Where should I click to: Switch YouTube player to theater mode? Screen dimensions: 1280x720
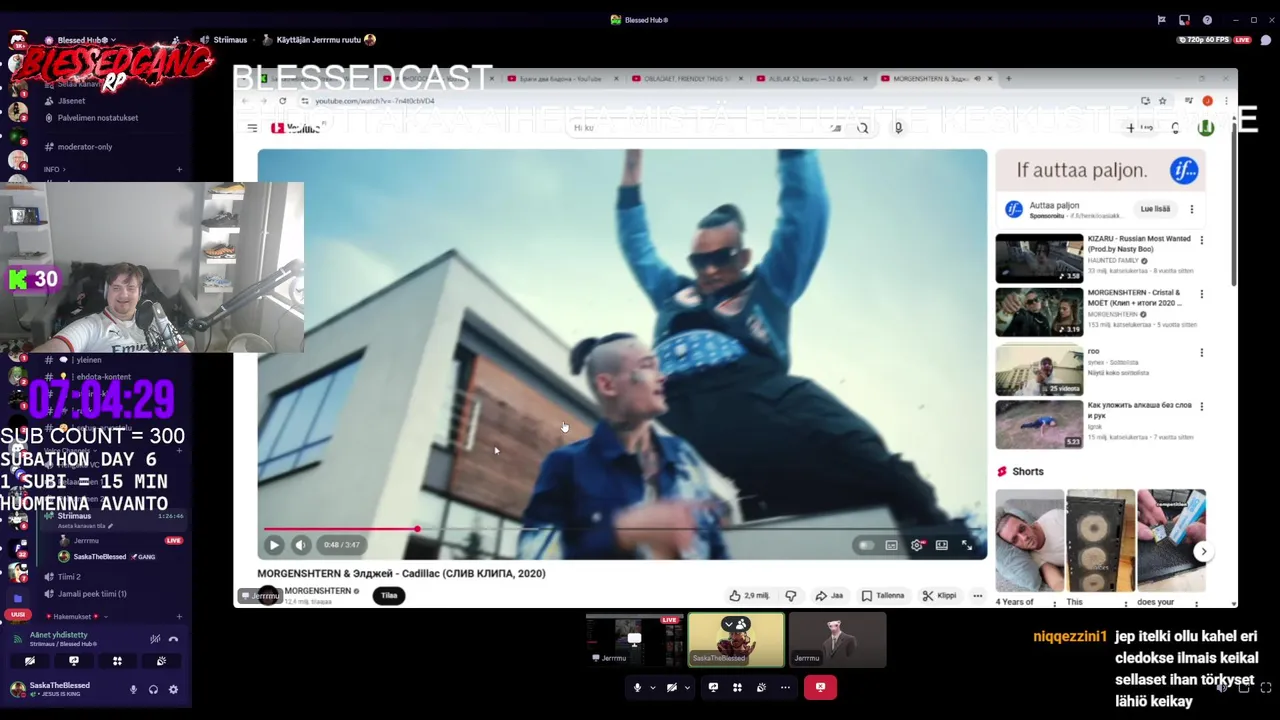[x=942, y=545]
